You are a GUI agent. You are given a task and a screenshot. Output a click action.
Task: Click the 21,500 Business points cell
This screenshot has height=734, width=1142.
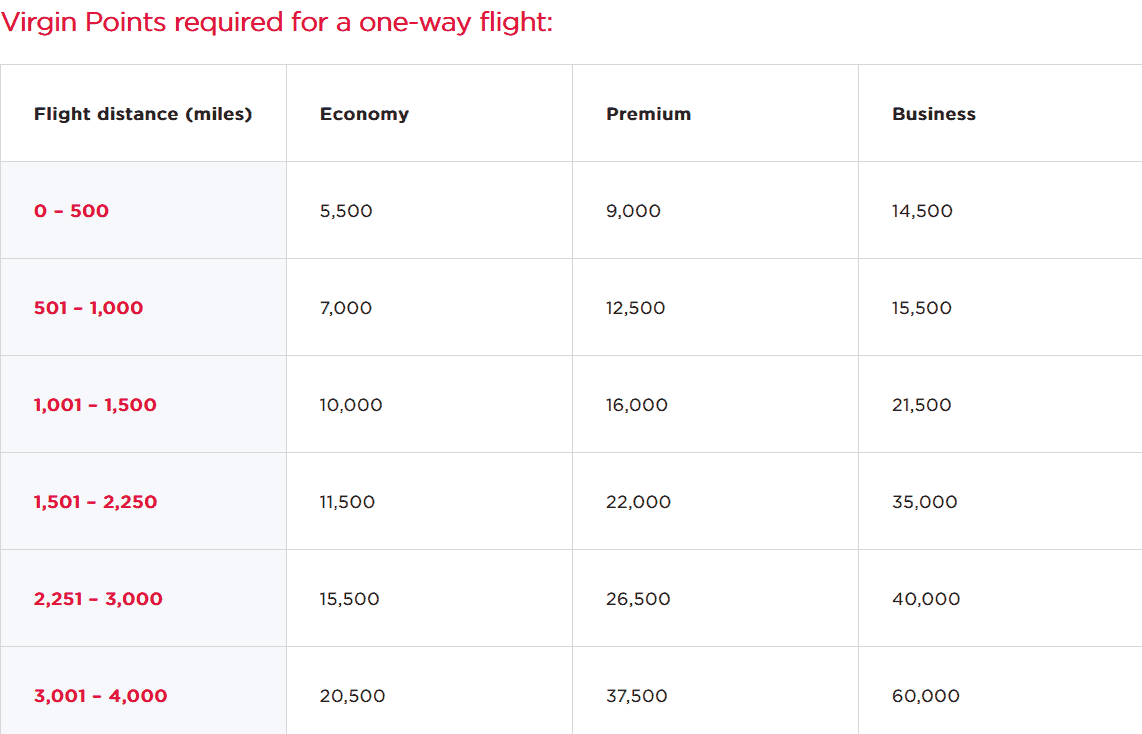coord(921,405)
